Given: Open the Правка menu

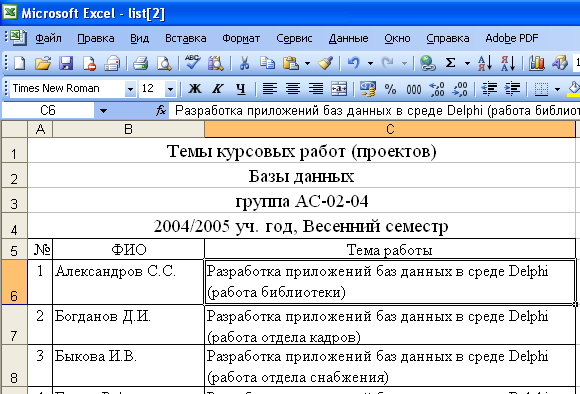Looking at the screenshot, I should click(x=96, y=38).
